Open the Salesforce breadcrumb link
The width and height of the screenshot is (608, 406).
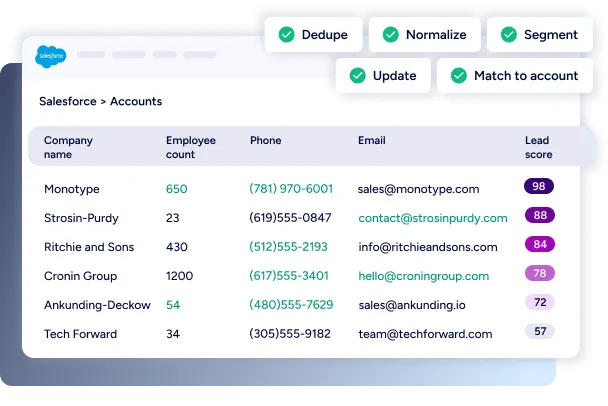[x=68, y=101]
